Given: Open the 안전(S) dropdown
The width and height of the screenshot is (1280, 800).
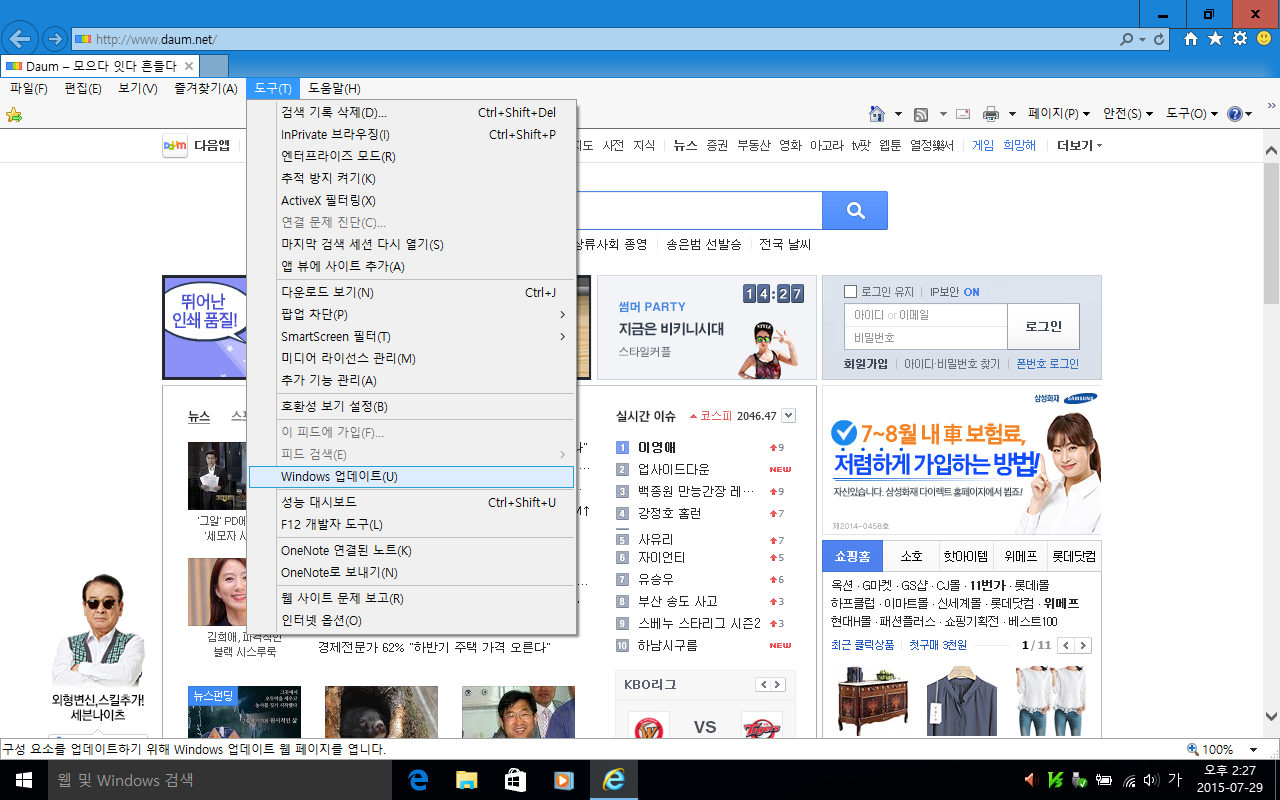Looking at the screenshot, I should tap(1128, 114).
